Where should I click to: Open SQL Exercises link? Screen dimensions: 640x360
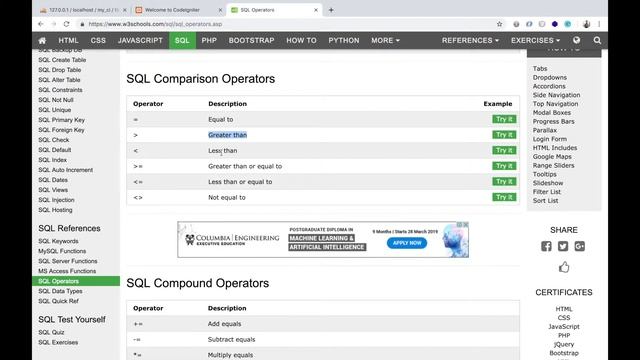(58, 342)
